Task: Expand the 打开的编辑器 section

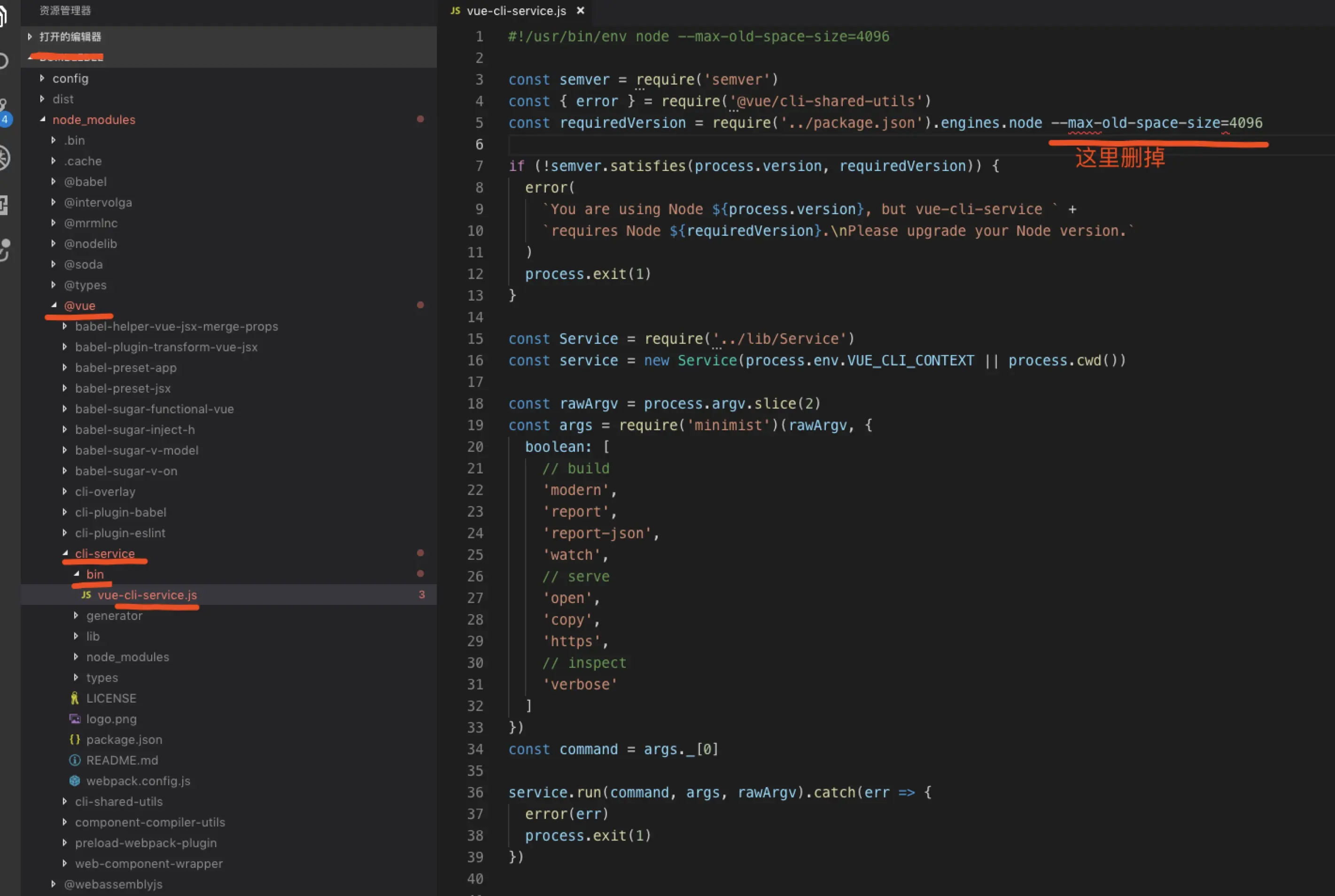Action: [229, 37]
